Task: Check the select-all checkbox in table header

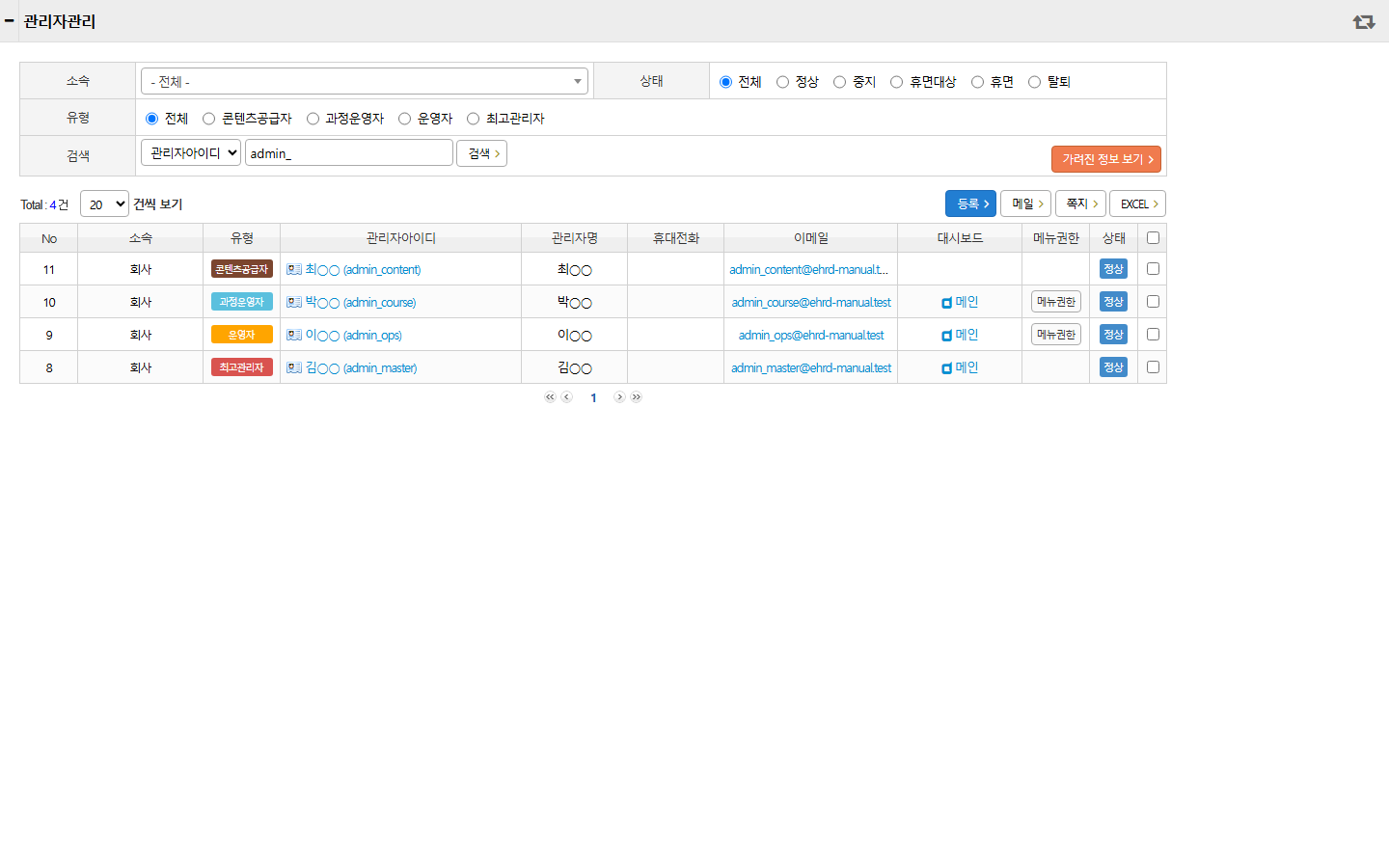Action: pyautogui.click(x=1153, y=238)
